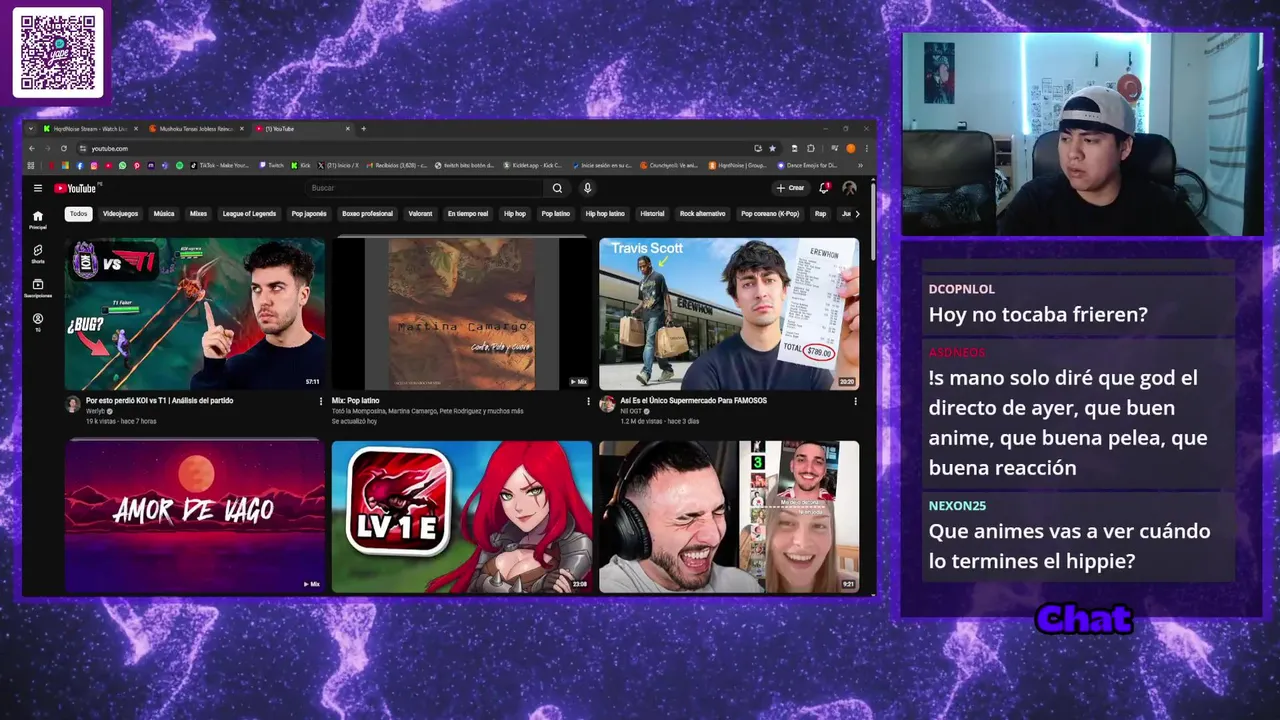
Task: Open the Martina Camargo mix thumbnail
Action: (461, 314)
